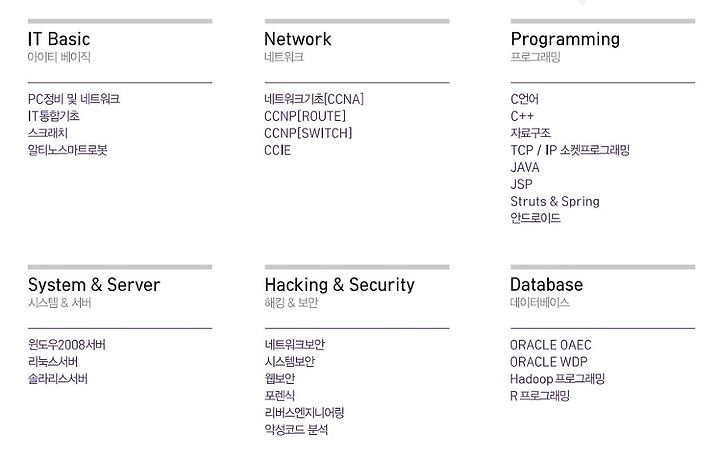
Task: Go to the C언어 course
Action: (x=524, y=99)
